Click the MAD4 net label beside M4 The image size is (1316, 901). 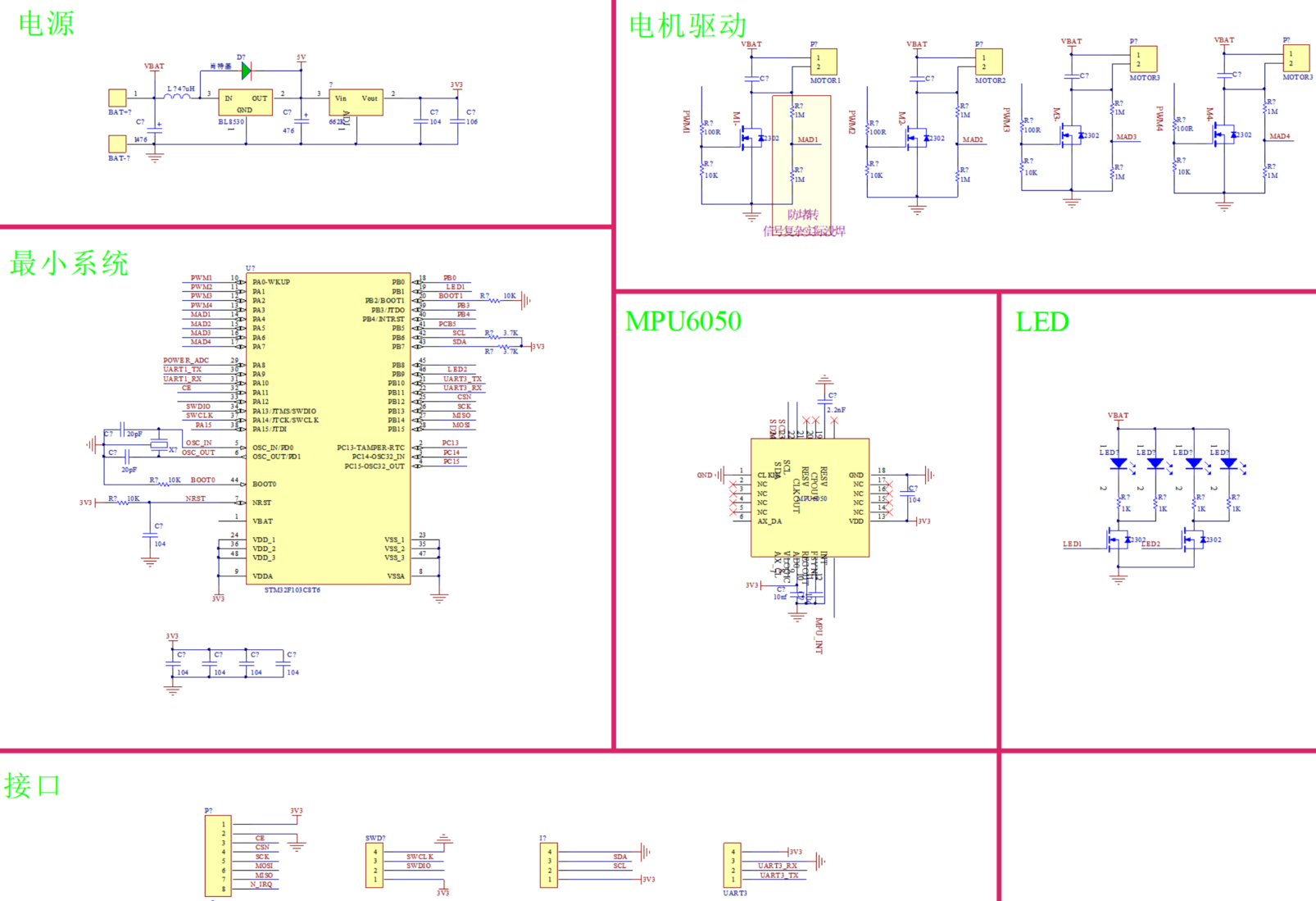tap(1279, 136)
